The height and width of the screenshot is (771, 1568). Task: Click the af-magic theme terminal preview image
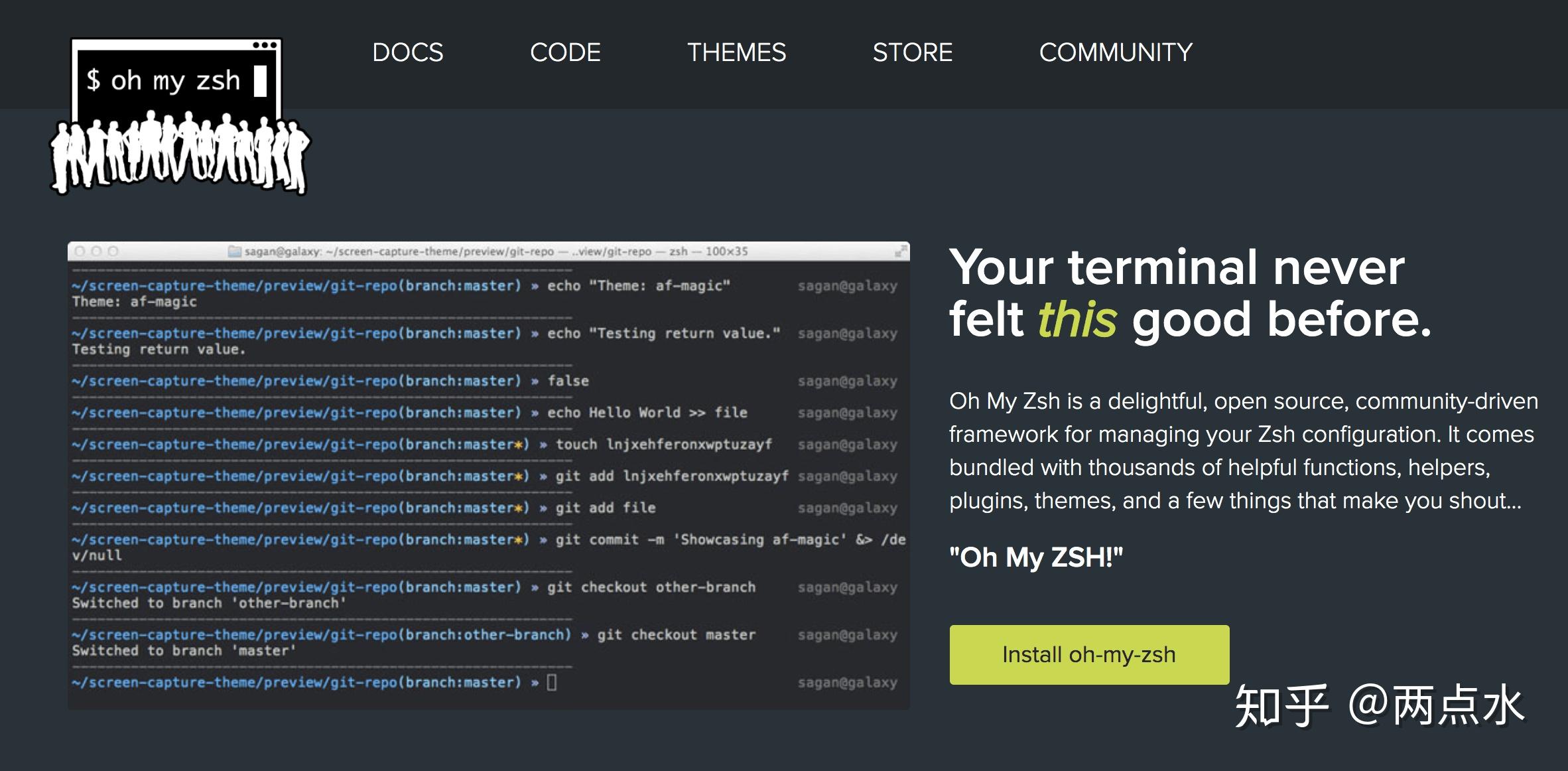click(488, 475)
